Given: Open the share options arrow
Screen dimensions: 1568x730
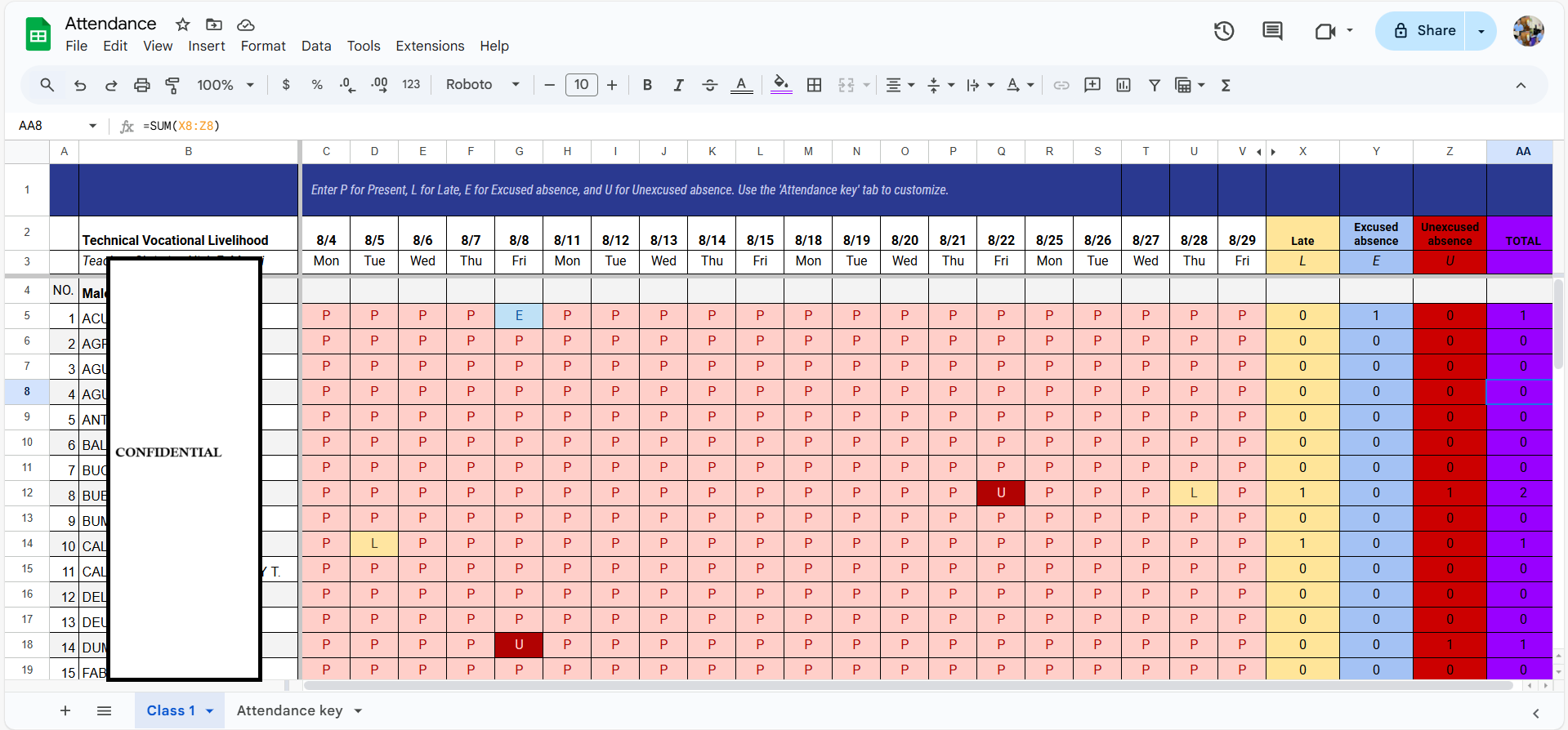Looking at the screenshot, I should pyautogui.click(x=1481, y=31).
